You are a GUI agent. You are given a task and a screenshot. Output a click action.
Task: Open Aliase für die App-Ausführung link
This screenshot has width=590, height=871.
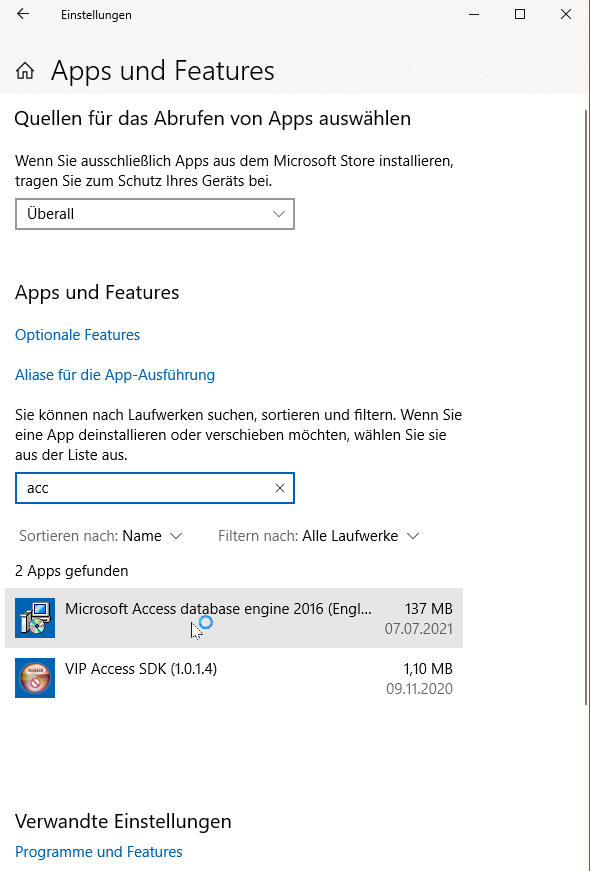115,375
